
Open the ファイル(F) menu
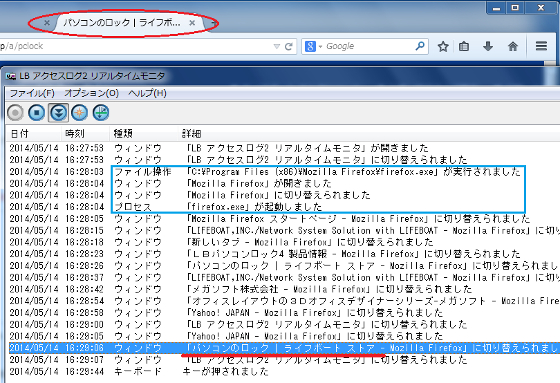tap(32, 94)
